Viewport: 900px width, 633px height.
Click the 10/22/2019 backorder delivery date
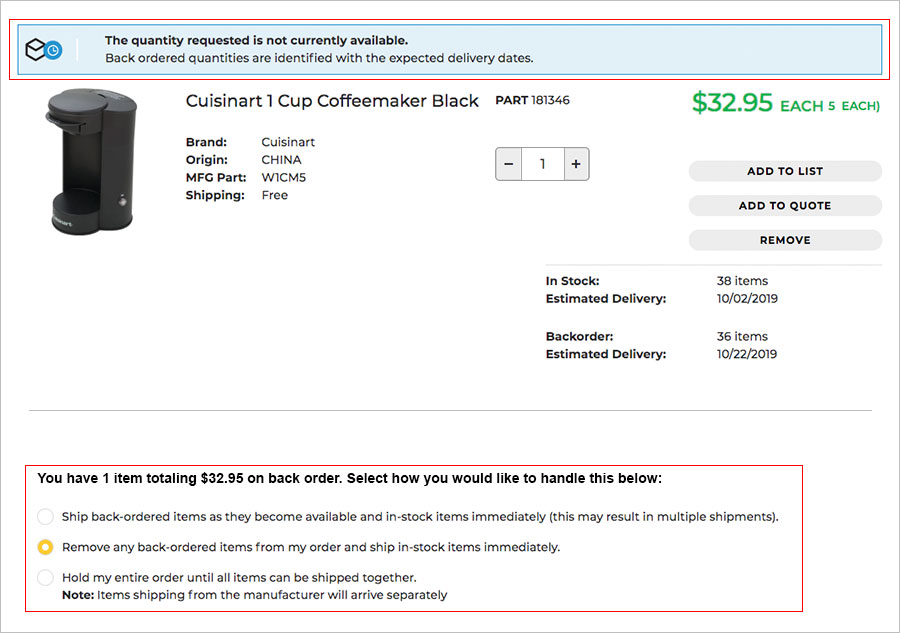747,354
